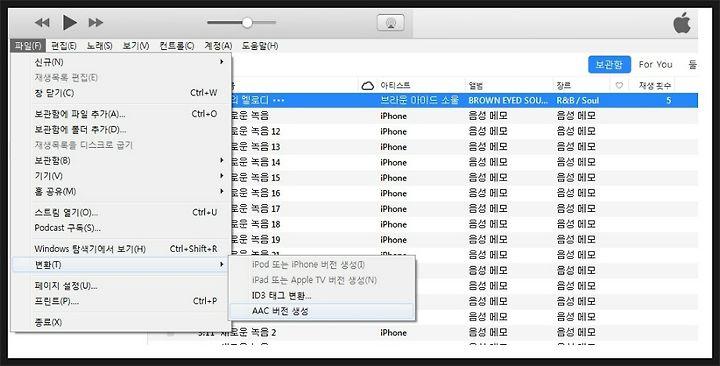Click the song options ellipsis
This screenshot has width=720, height=366.
279,100
